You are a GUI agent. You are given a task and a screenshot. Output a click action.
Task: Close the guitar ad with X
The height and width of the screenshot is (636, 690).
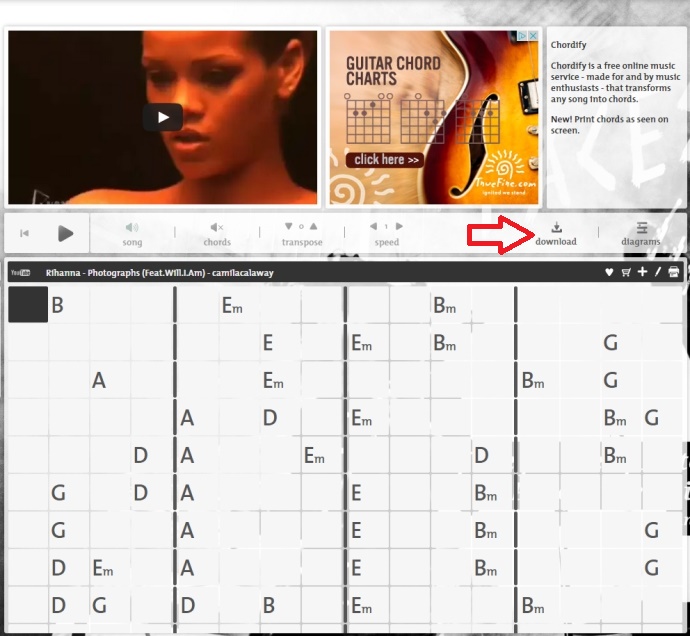[x=533, y=36]
